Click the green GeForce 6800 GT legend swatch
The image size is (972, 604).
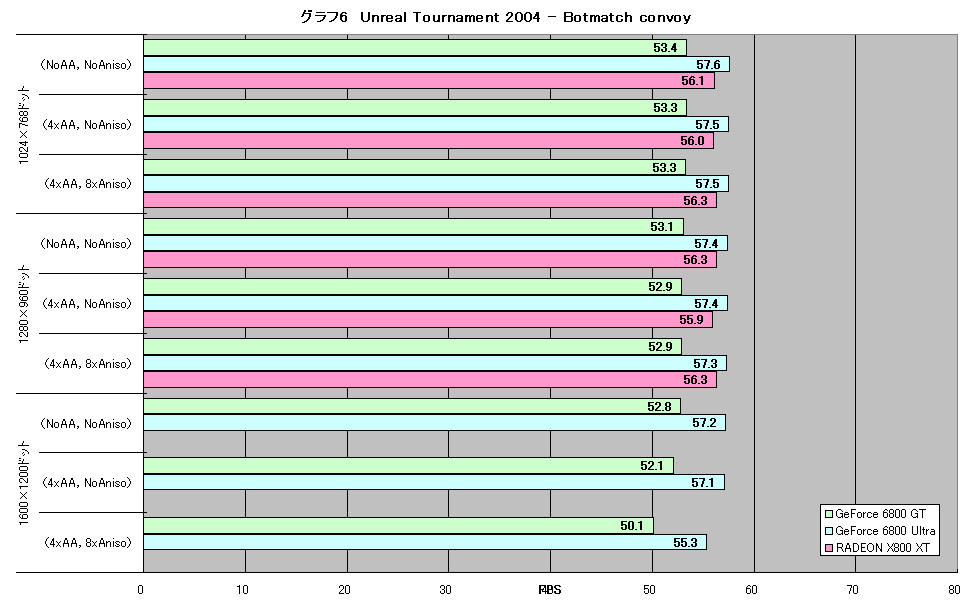pos(829,514)
